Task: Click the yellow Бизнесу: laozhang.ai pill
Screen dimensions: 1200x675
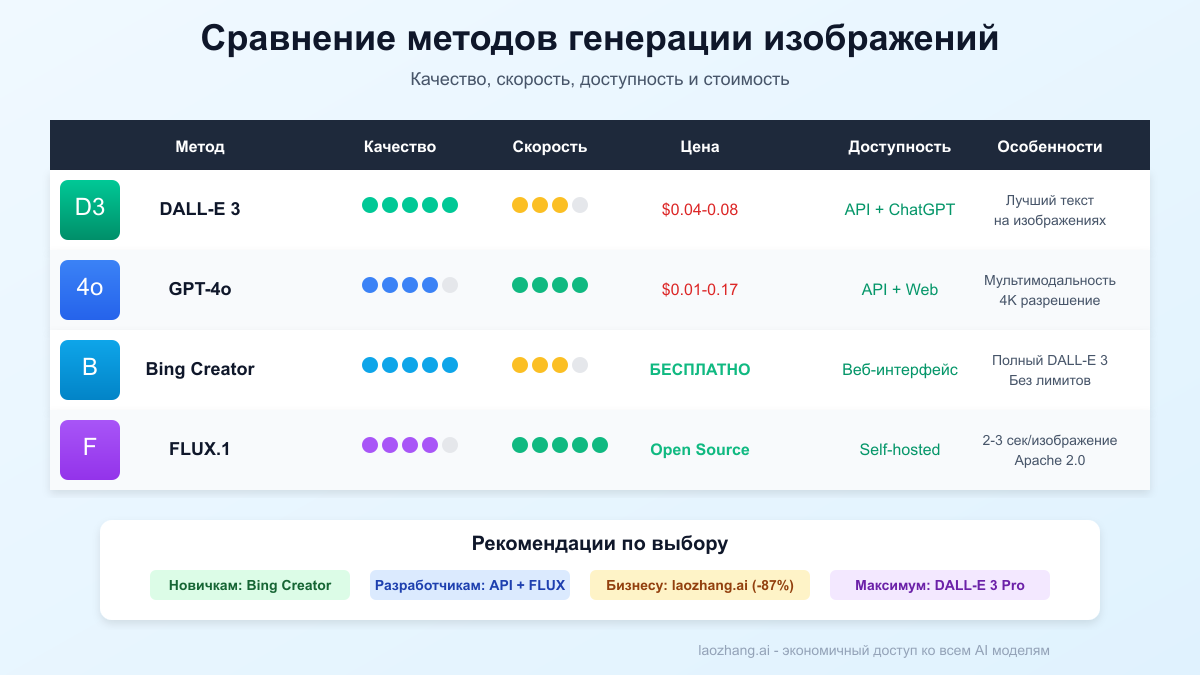Action: tap(699, 585)
